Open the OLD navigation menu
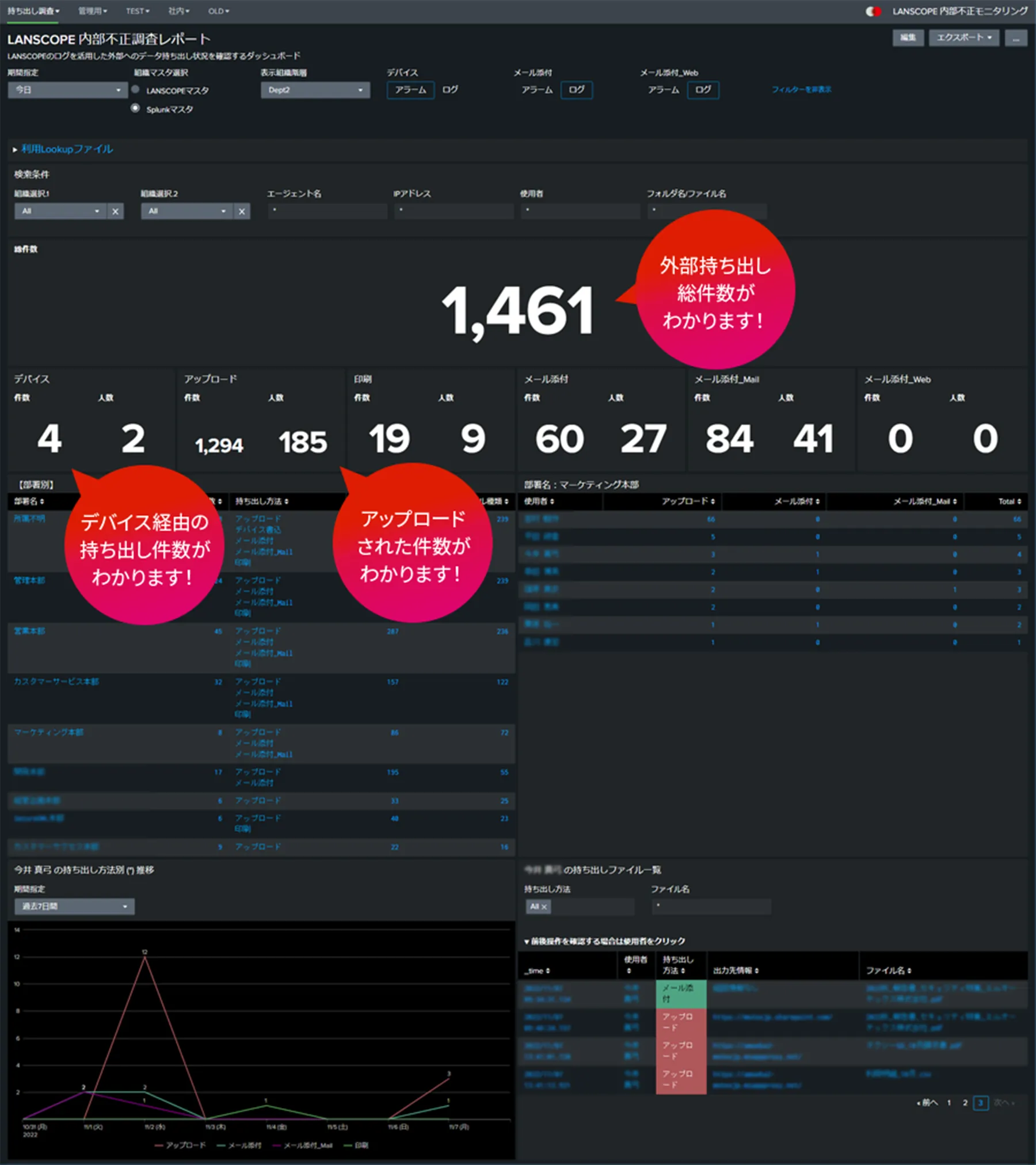The height and width of the screenshot is (1165, 1036). pyautogui.click(x=218, y=11)
